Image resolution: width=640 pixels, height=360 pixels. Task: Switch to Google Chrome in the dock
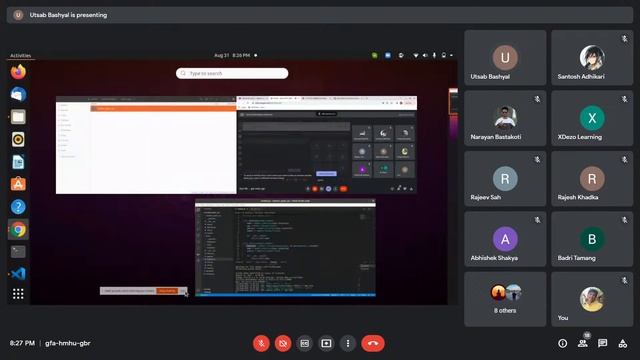(18, 230)
